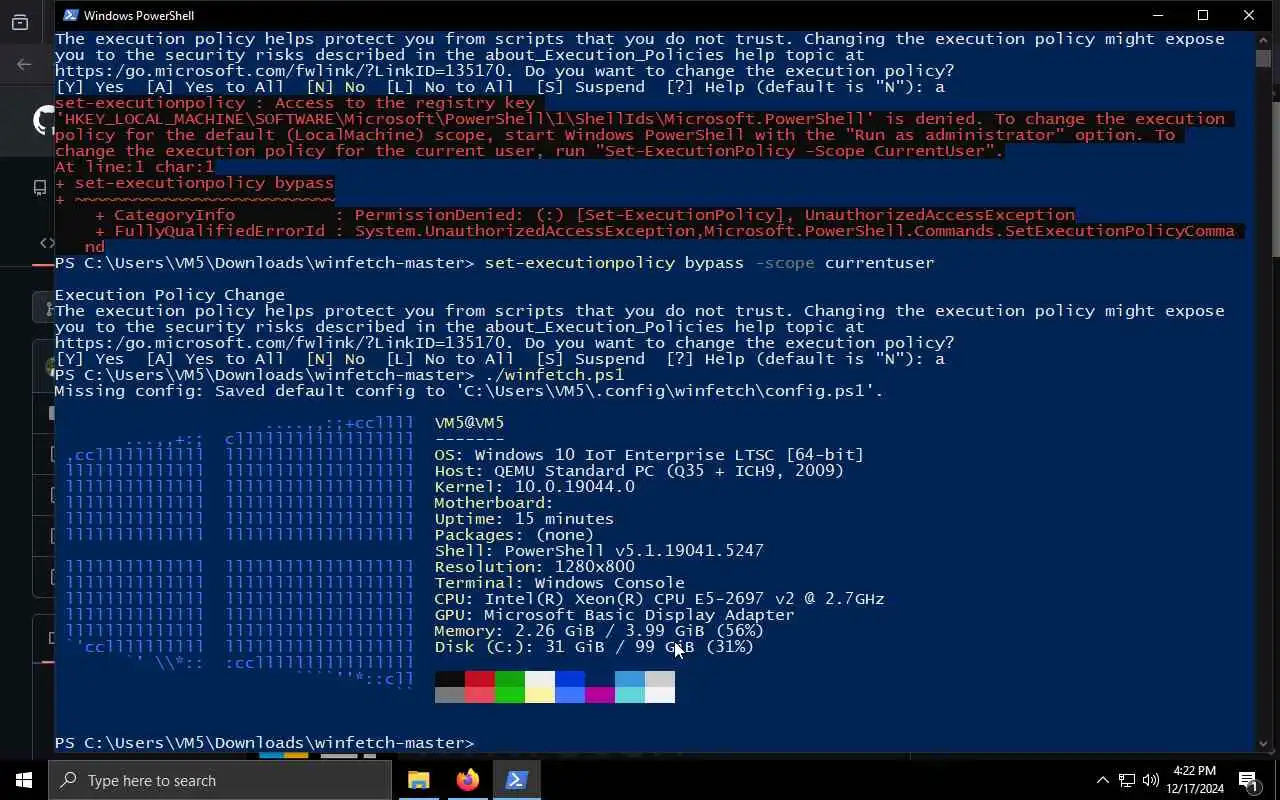Viewport: 1280px width, 800px height.
Task: Click the 'Terminal: Windows Console' line
Action: [559, 583]
